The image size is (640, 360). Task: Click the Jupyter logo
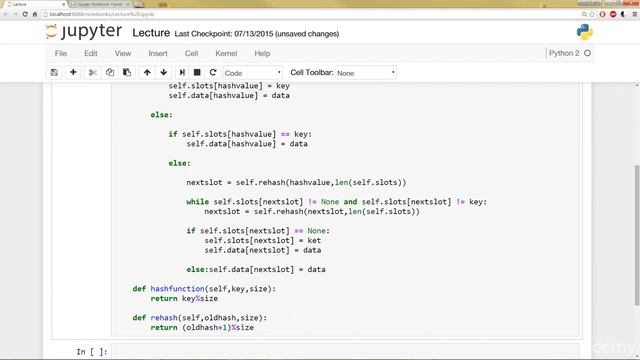click(x=84, y=32)
